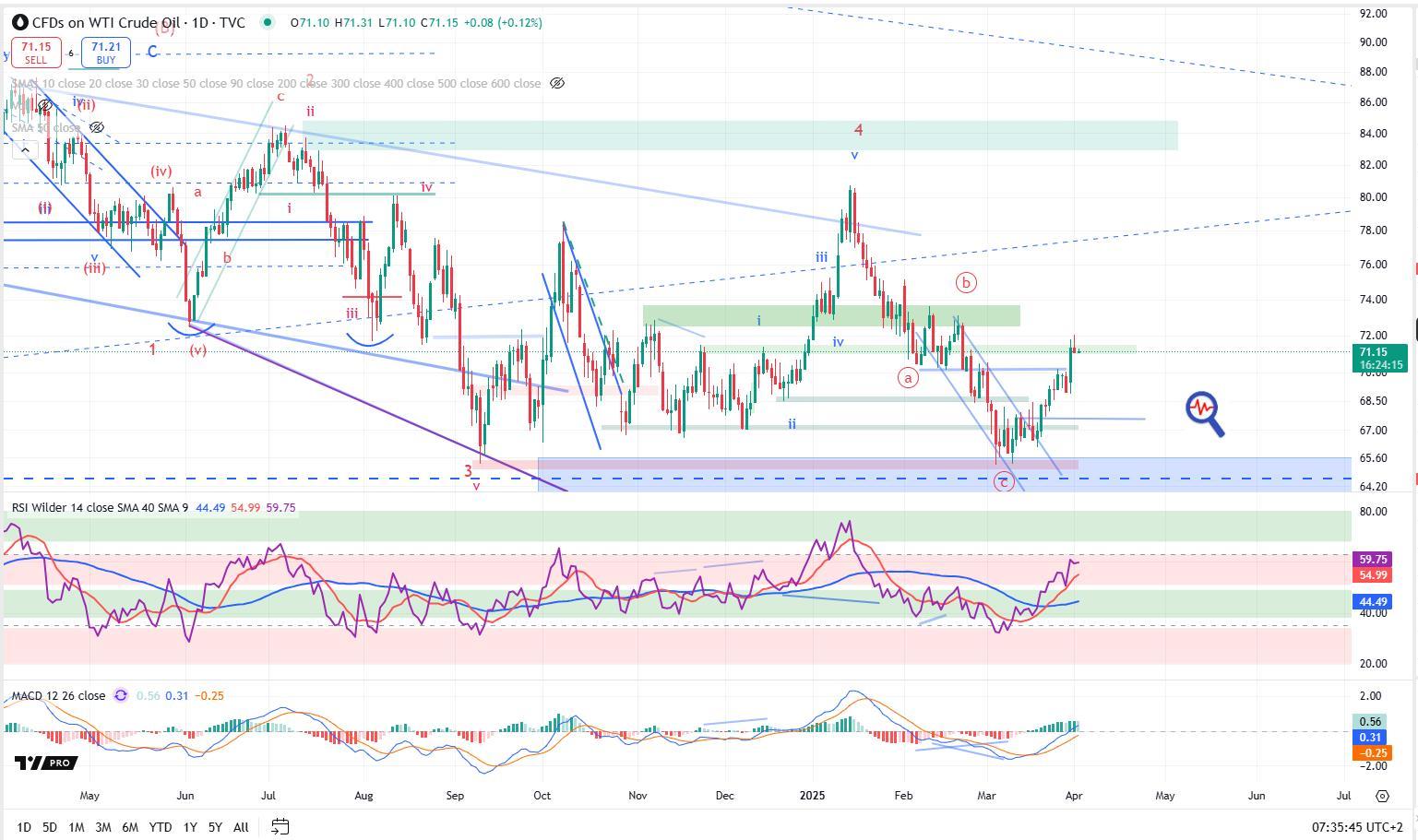Open the CFDs on WTI Crude Oil title

(x=138, y=22)
